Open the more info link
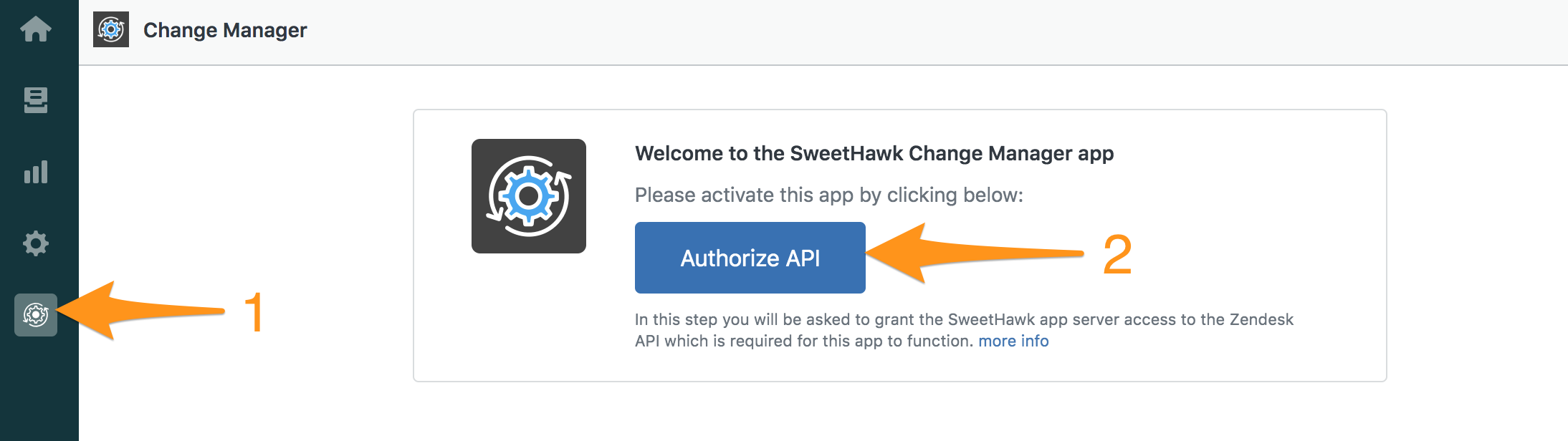The height and width of the screenshot is (441, 1568). click(x=1013, y=341)
